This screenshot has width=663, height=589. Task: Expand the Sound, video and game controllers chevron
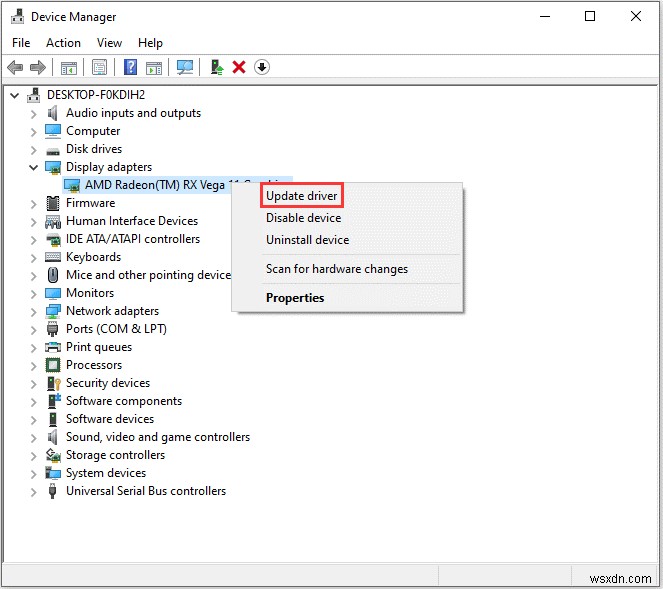[x=34, y=438]
